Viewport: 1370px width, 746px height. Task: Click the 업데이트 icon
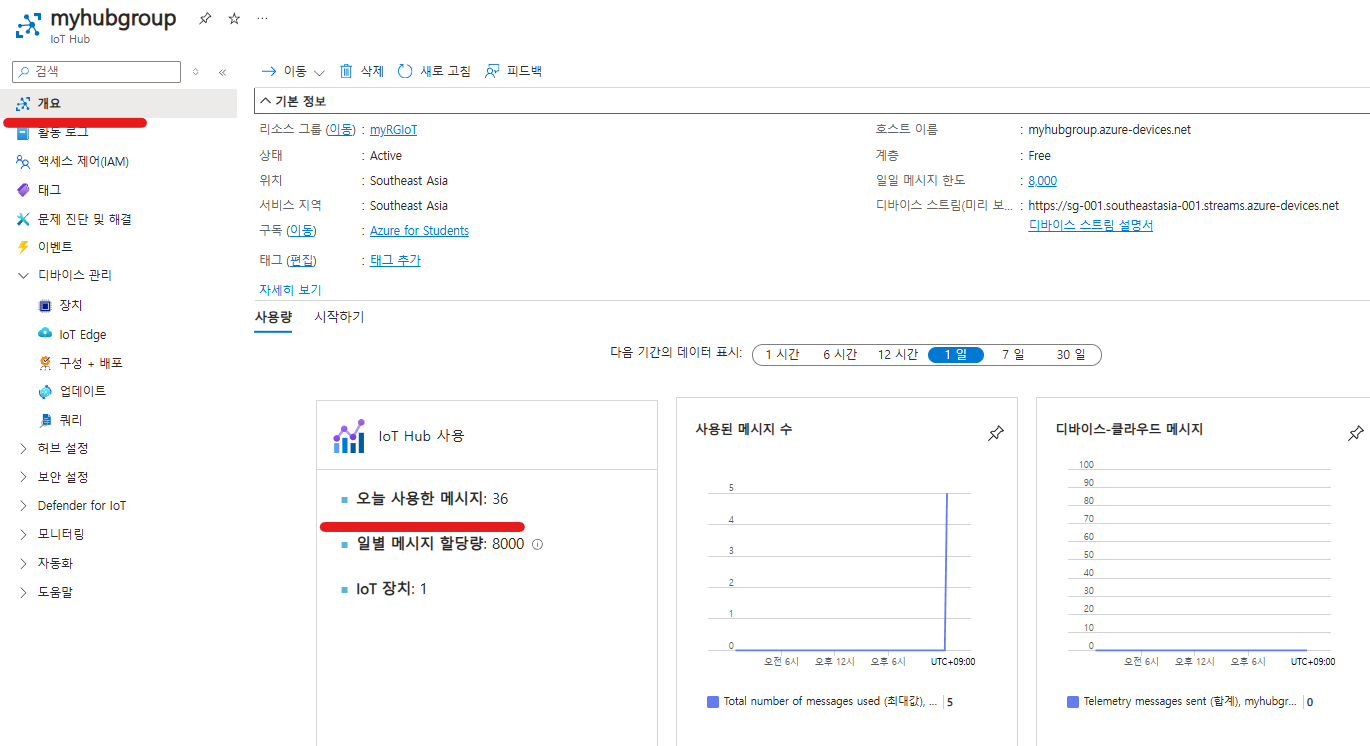click(45, 391)
